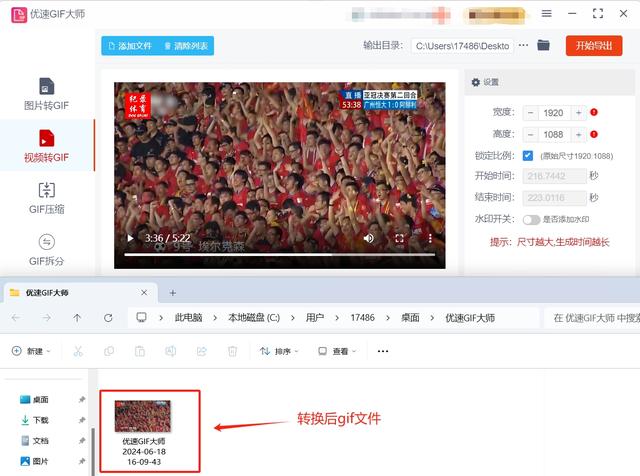
Task: Click the output directory browse ellipsis
Action: tap(523, 45)
